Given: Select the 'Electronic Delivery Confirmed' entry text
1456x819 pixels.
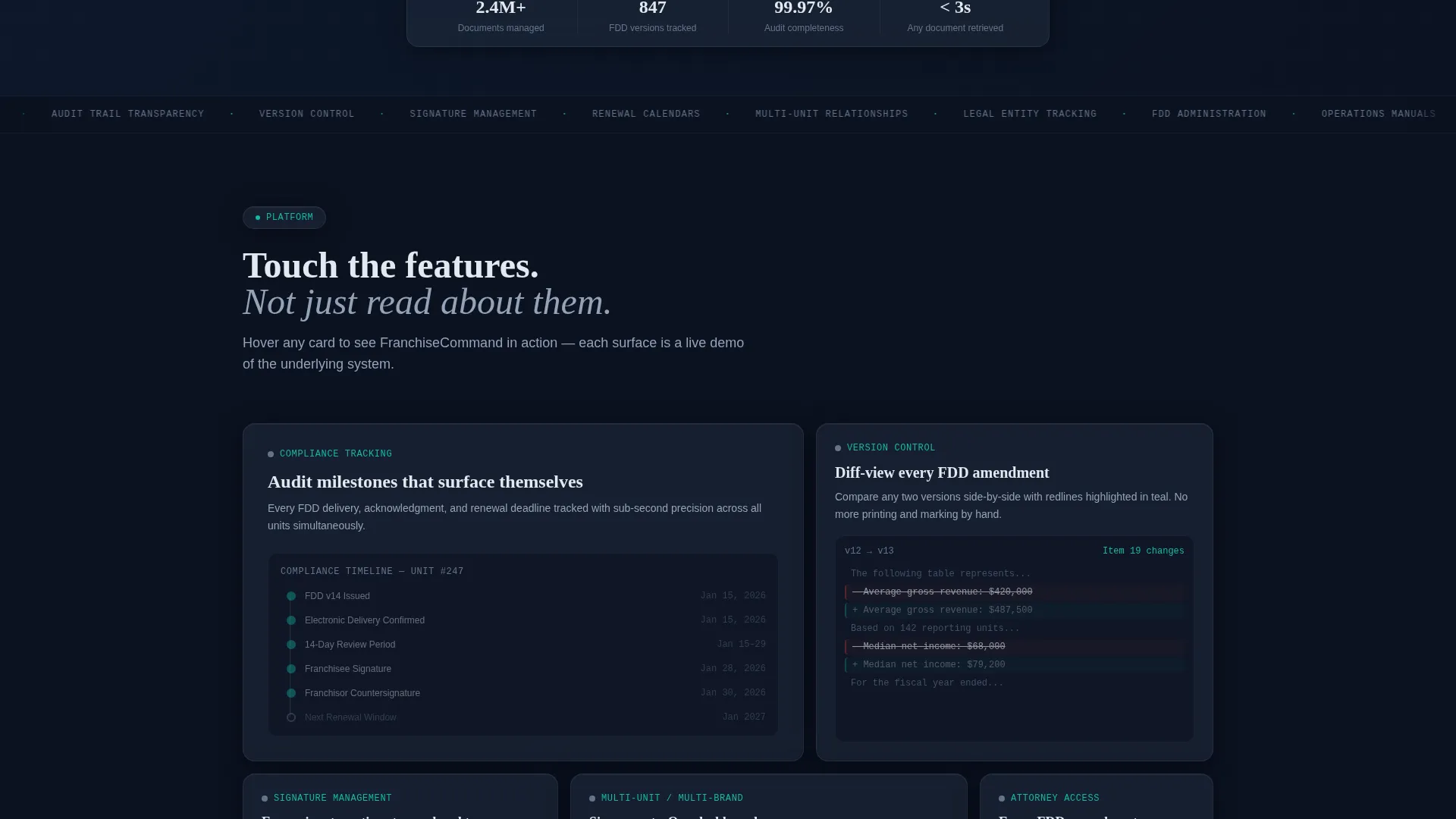Looking at the screenshot, I should pyautogui.click(x=365, y=620).
